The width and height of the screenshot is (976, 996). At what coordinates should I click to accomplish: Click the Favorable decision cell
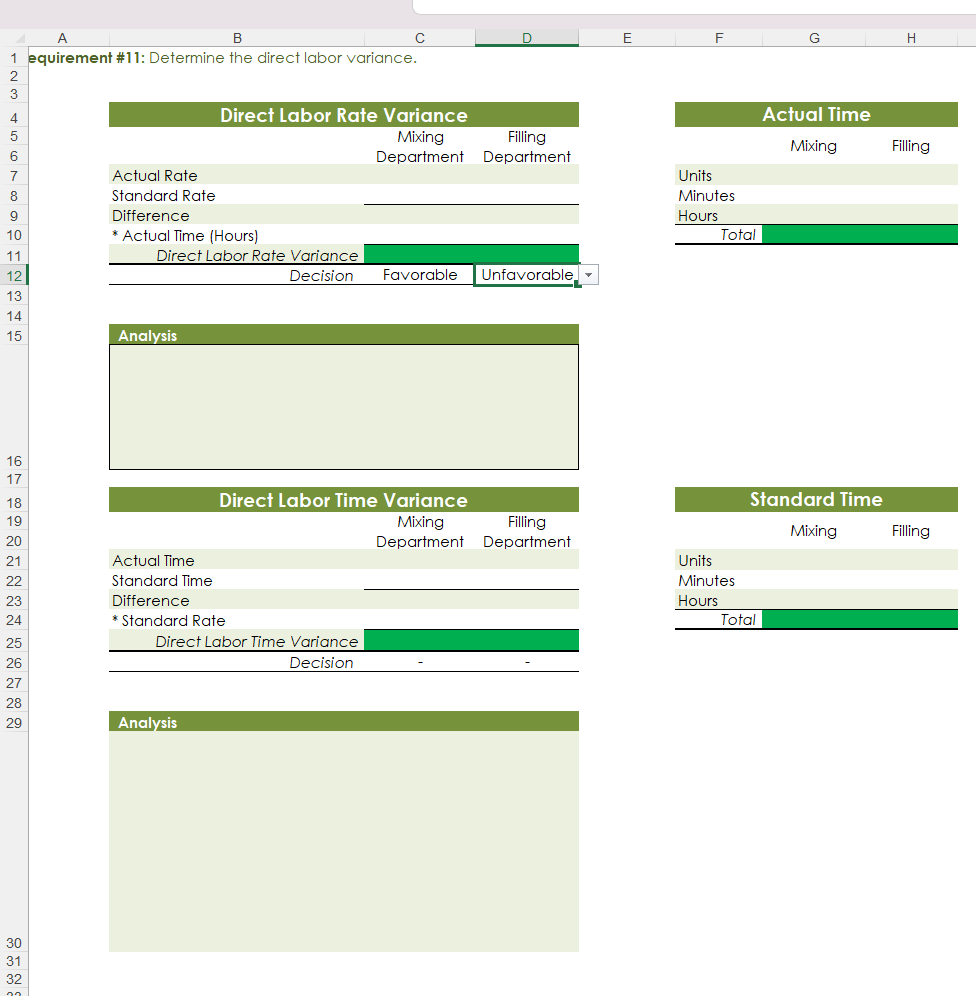coord(420,274)
